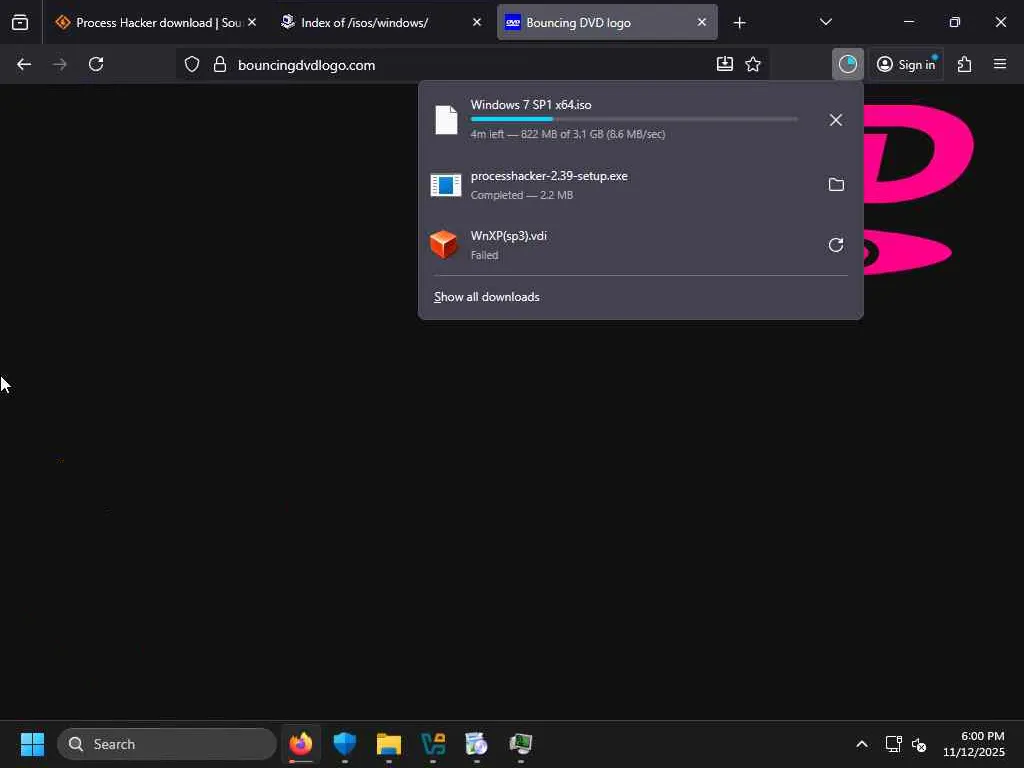
Task: Click the Completed — 2.2 MB status text
Action: click(522, 195)
